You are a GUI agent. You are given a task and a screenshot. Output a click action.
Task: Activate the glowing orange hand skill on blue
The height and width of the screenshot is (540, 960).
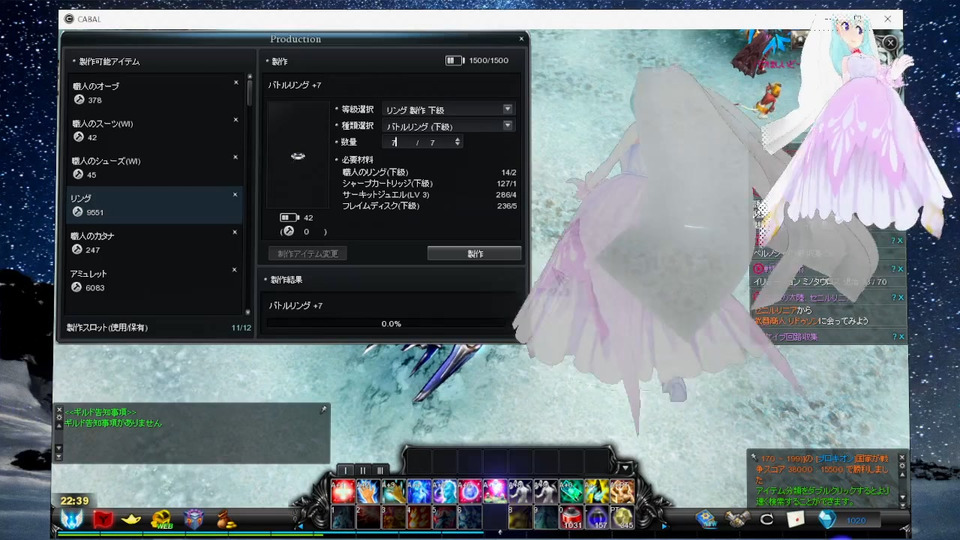click(368, 492)
